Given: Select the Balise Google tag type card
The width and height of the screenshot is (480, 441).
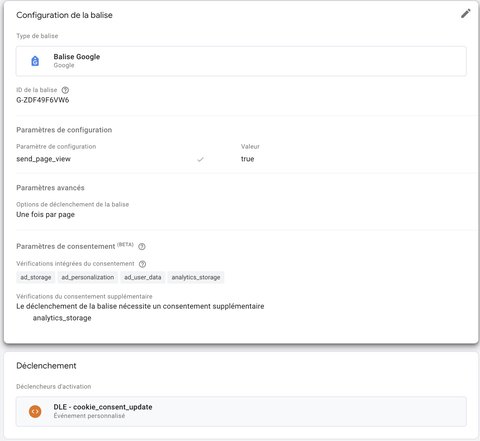Looking at the screenshot, I should 241,61.
